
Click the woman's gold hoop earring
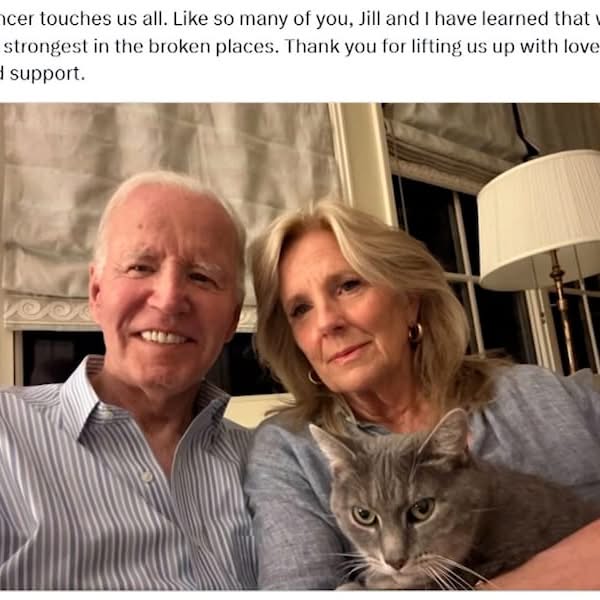coord(416,333)
